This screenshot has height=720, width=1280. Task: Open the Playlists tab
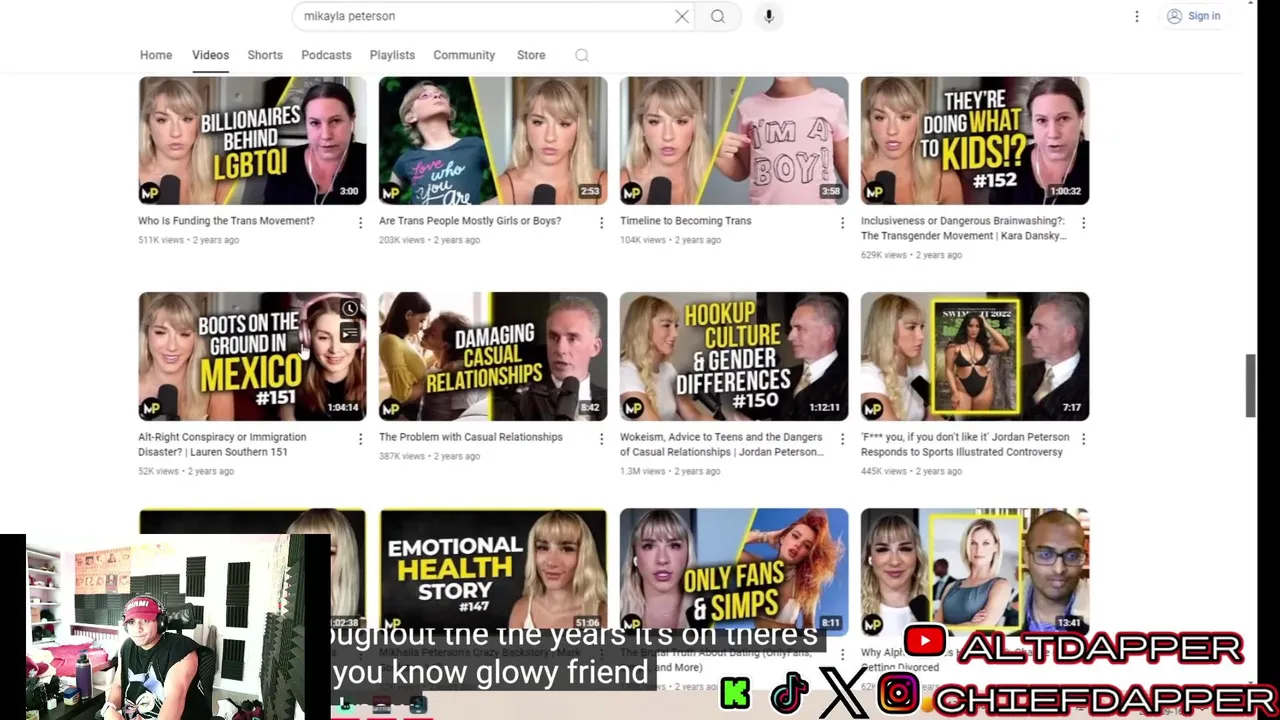pos(392,55)
